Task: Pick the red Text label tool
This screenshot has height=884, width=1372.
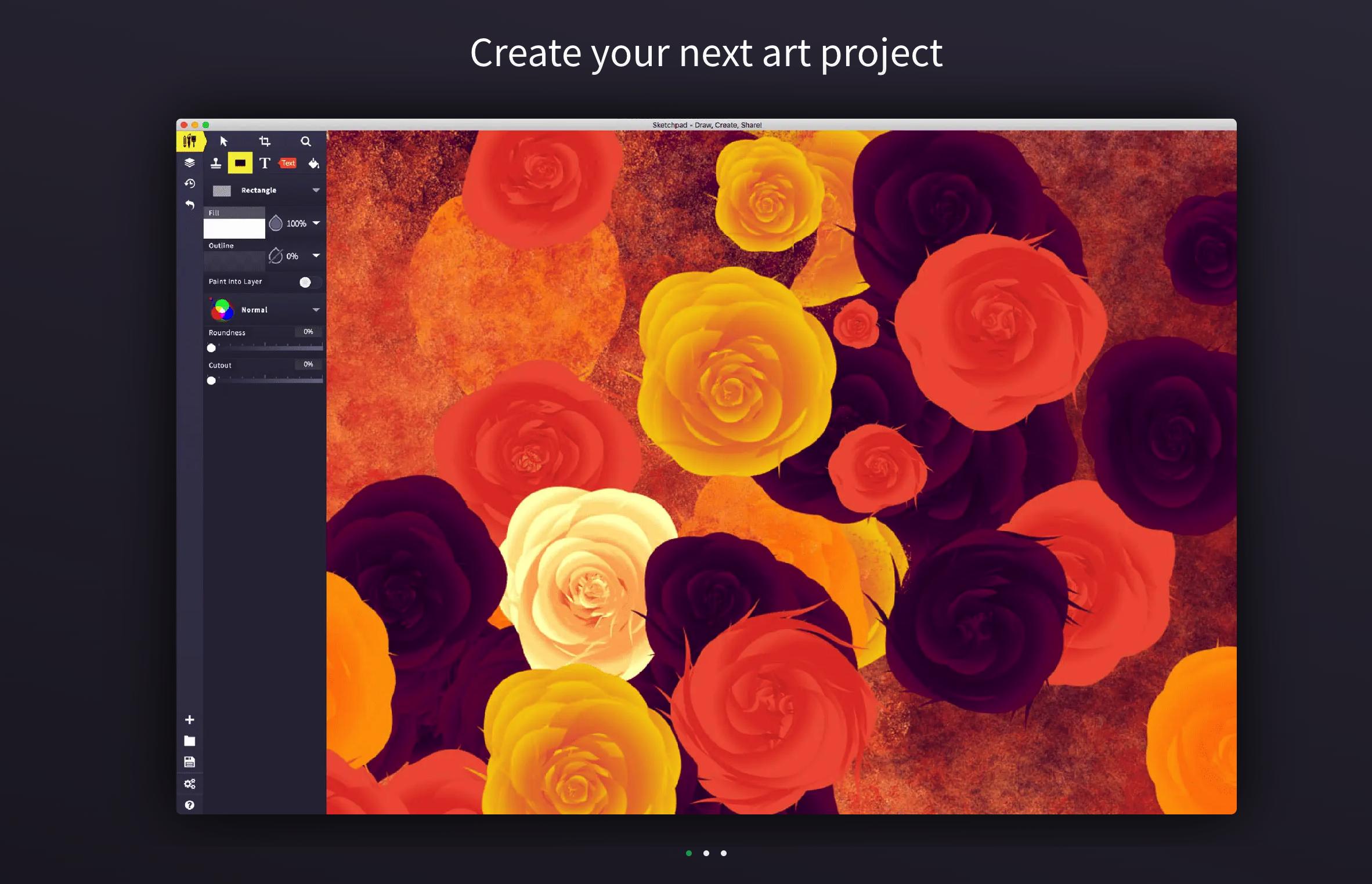Action: (x=288, y=164)
